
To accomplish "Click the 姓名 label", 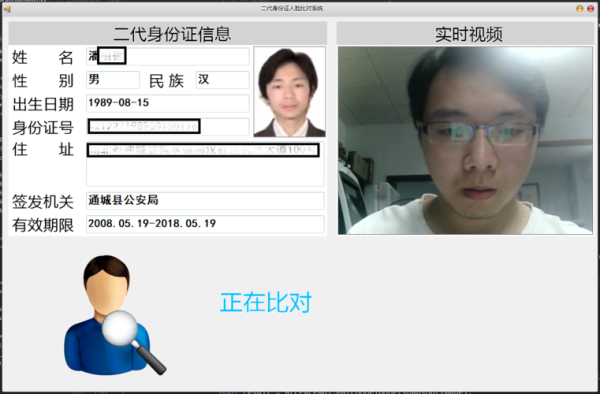I will [42, 57].
